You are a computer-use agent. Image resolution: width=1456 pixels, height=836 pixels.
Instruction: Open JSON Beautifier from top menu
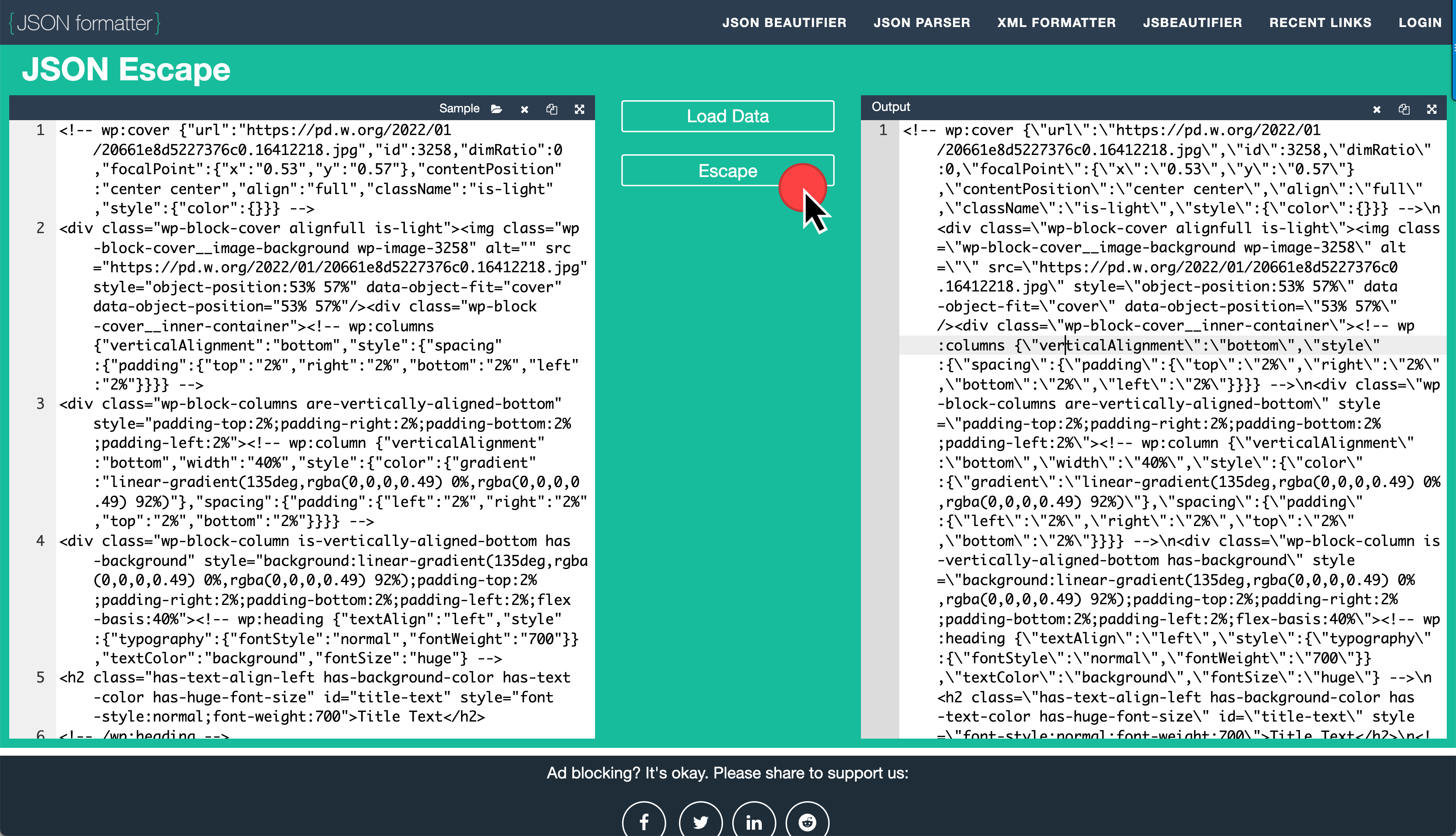tap(784, 22)
